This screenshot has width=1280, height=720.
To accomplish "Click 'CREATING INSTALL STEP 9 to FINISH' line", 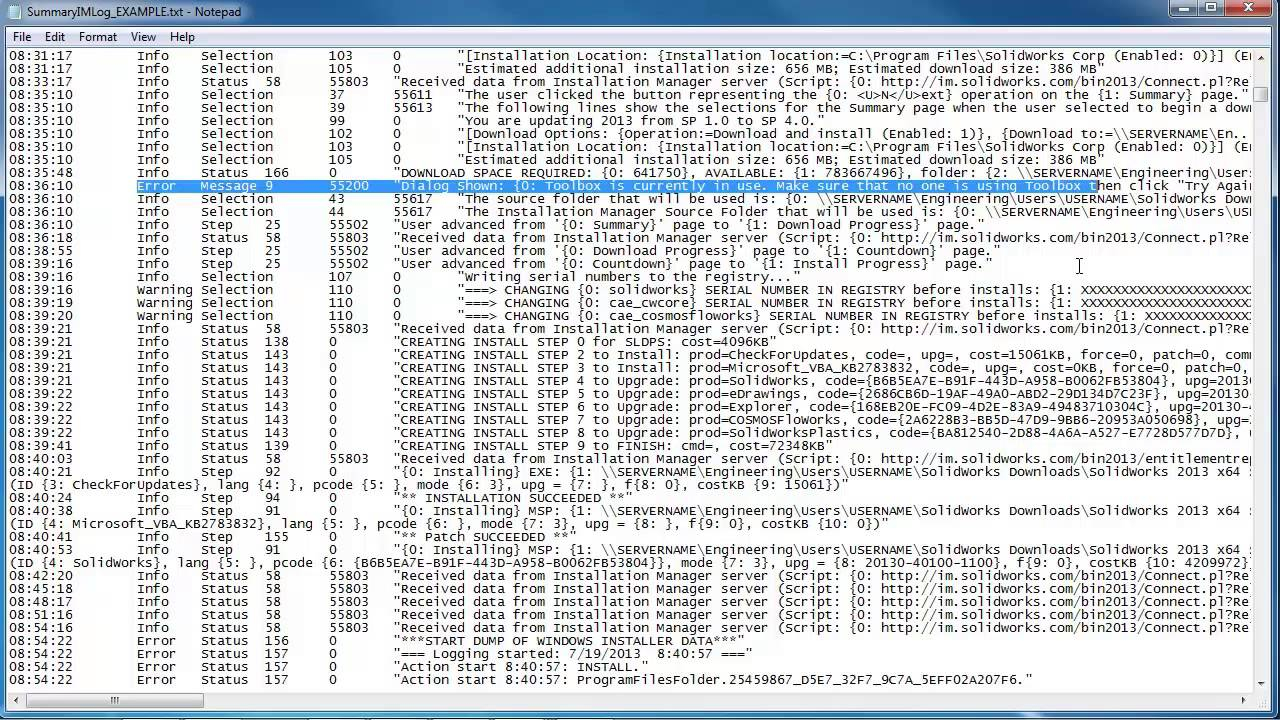I will tap(613, 446).
